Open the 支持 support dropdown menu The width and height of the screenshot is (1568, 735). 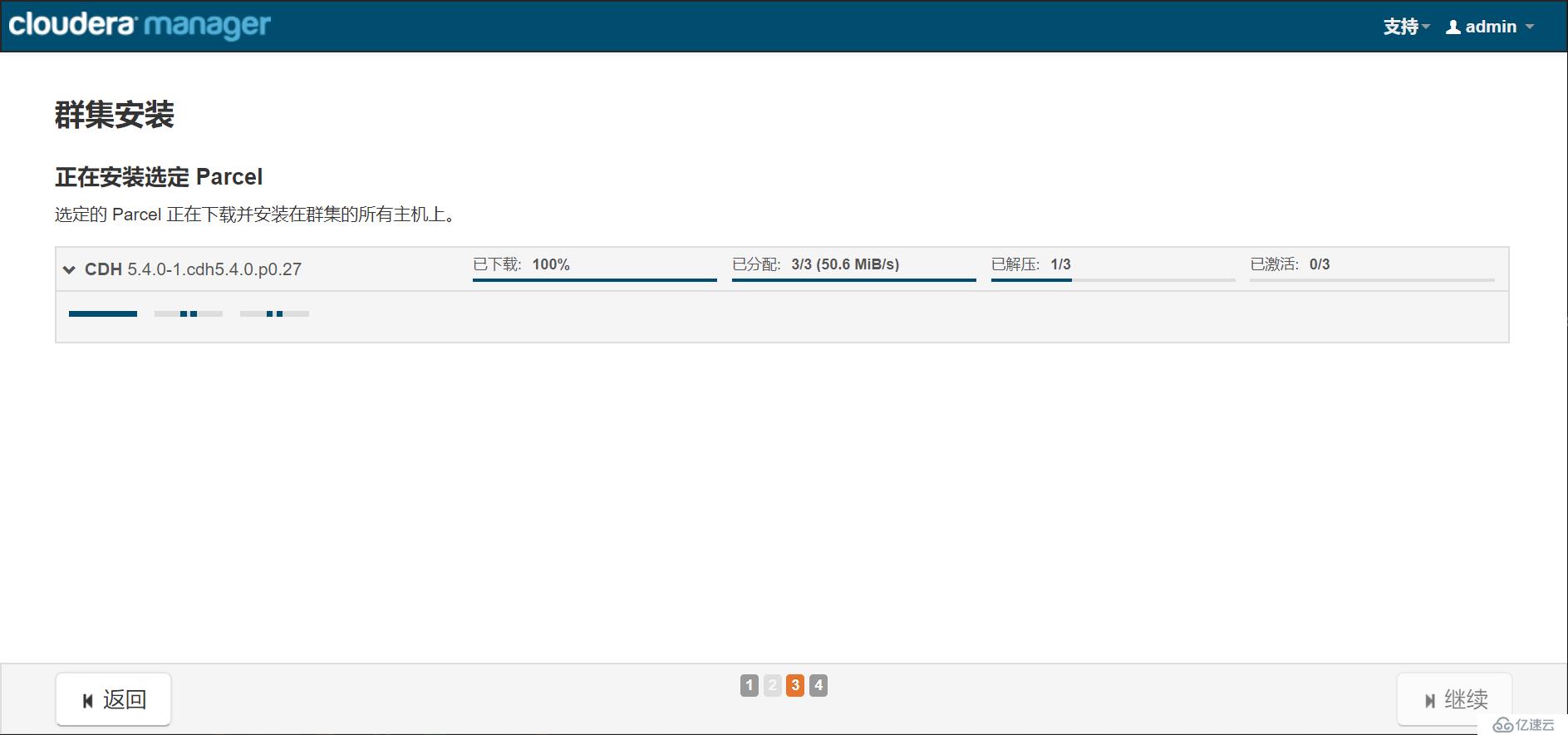(x=1406, y=27)
